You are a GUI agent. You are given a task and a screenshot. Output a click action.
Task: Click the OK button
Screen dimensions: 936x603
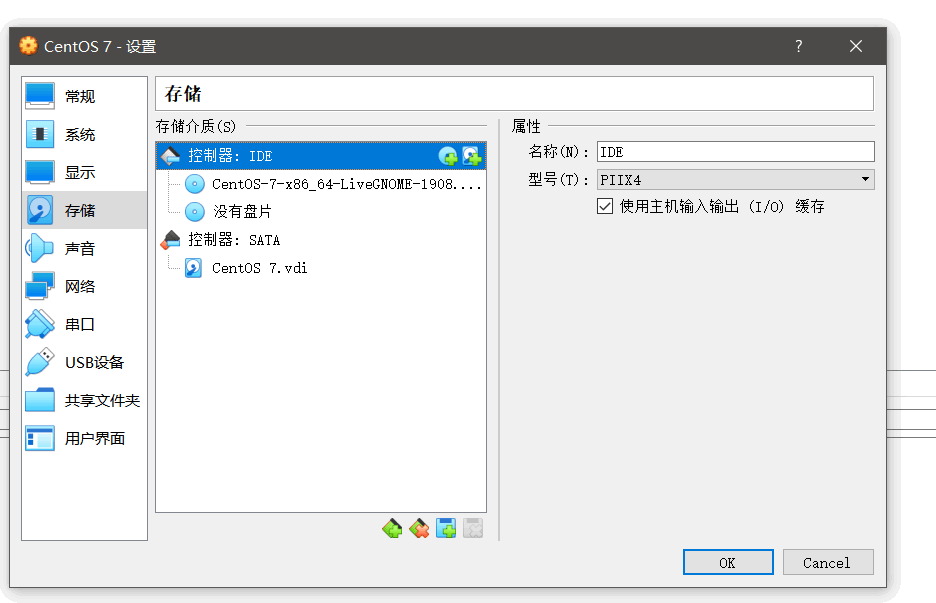[728, 562]
